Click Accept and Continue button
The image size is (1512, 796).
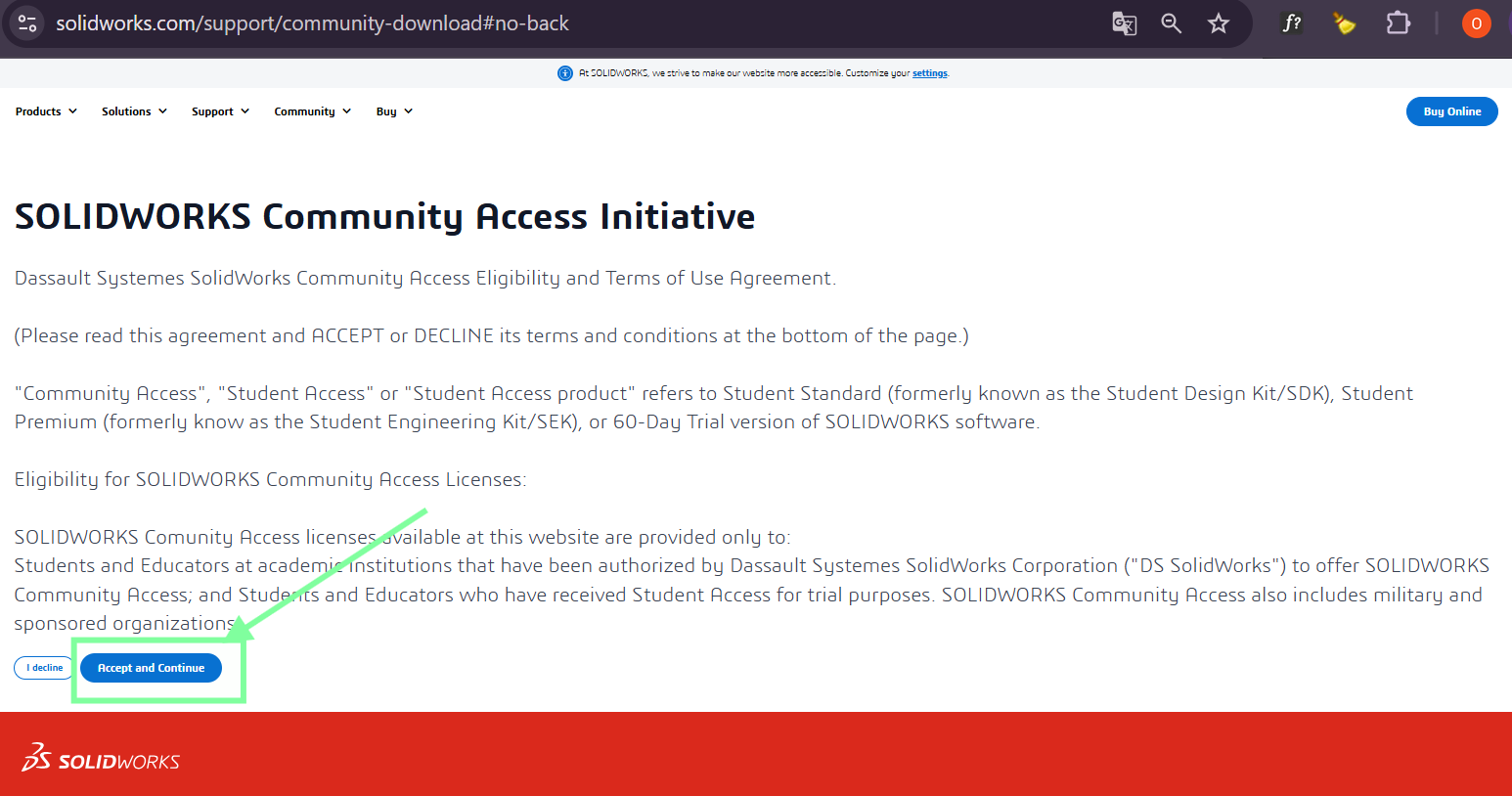(x=151, y=668)
